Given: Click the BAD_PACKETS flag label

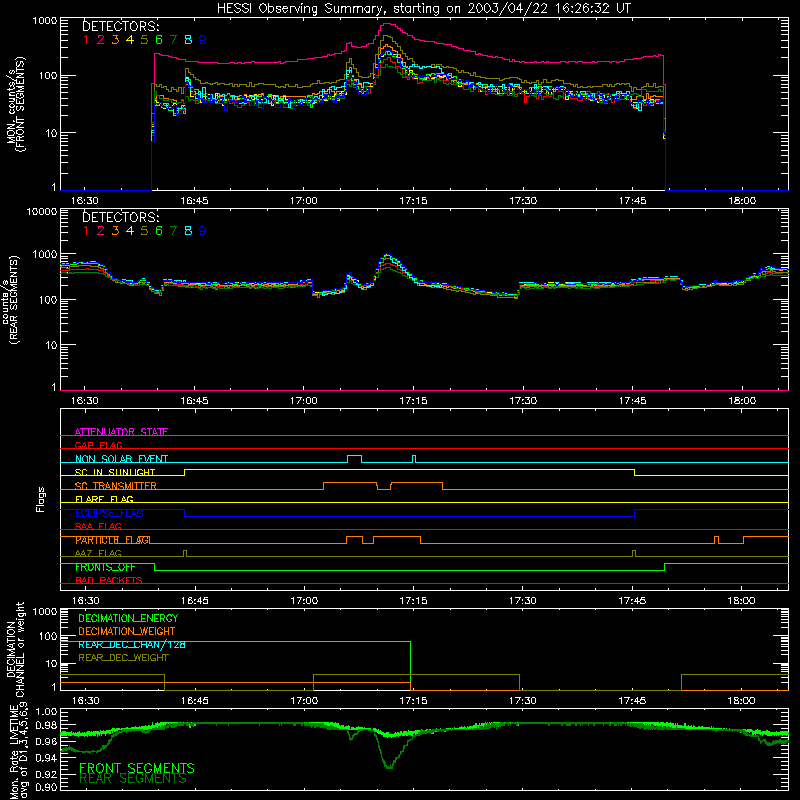Looking at the screenshot, I should [x=109, y=581].
